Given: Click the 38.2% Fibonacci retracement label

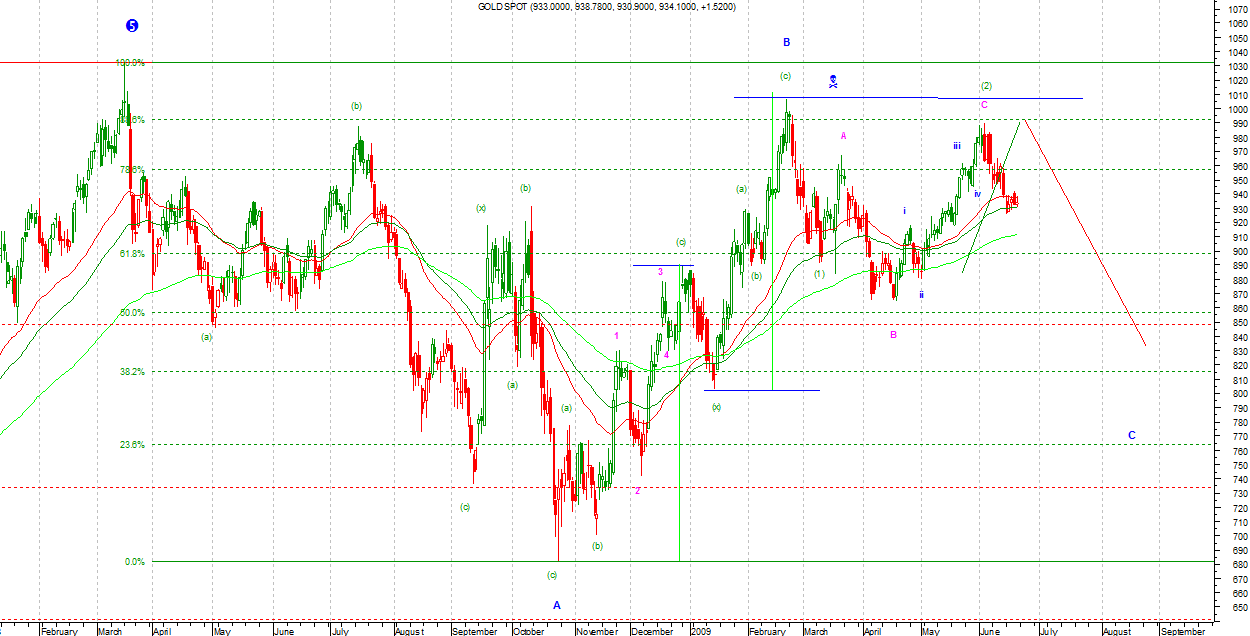Looking at the screenshot, I should coord(133,371).
